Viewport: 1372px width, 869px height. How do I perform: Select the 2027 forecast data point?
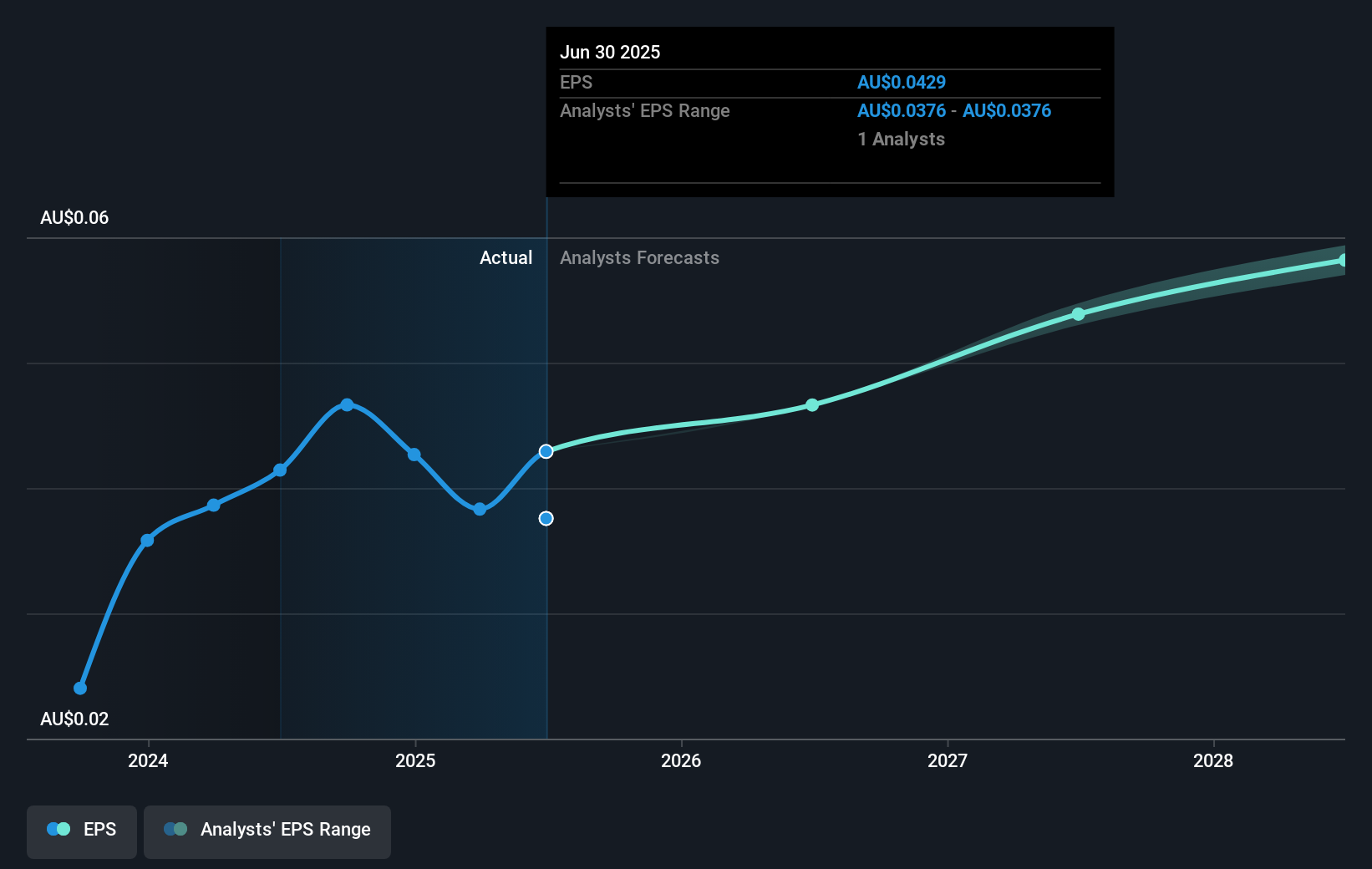click(x=1079, y=313)
